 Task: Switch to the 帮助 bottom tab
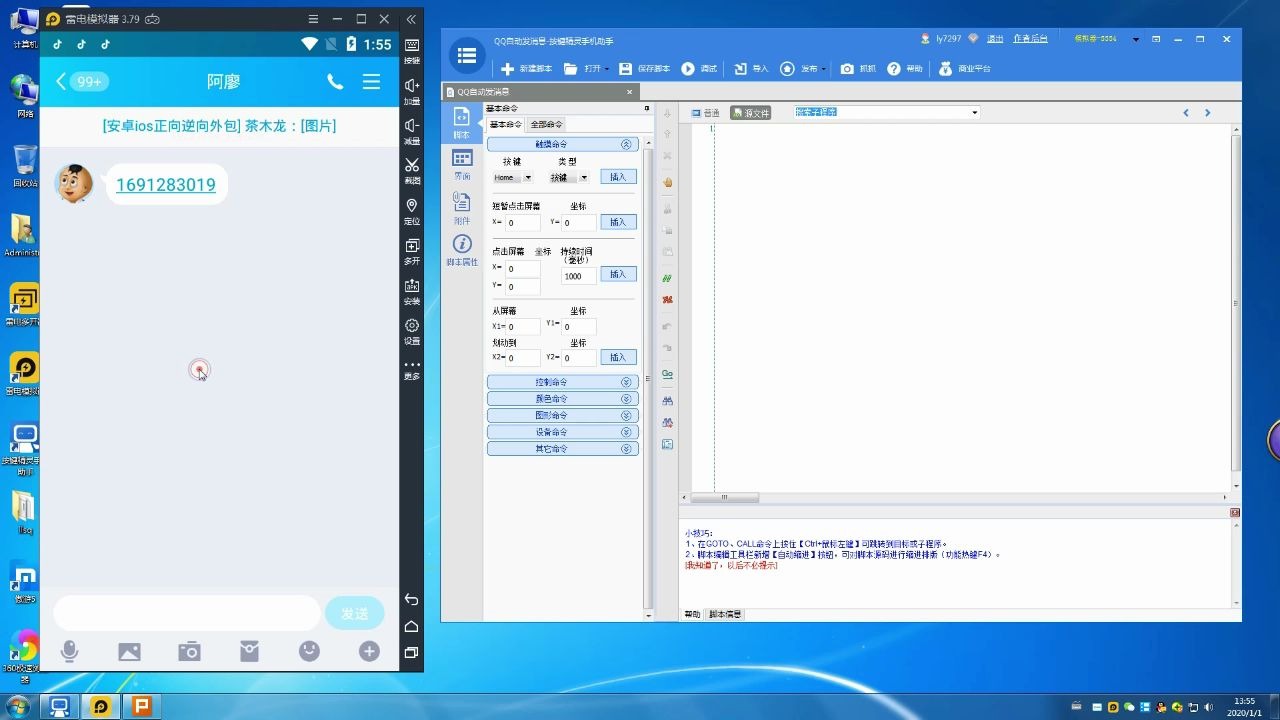pyautogui.click(x=692, y=614)
